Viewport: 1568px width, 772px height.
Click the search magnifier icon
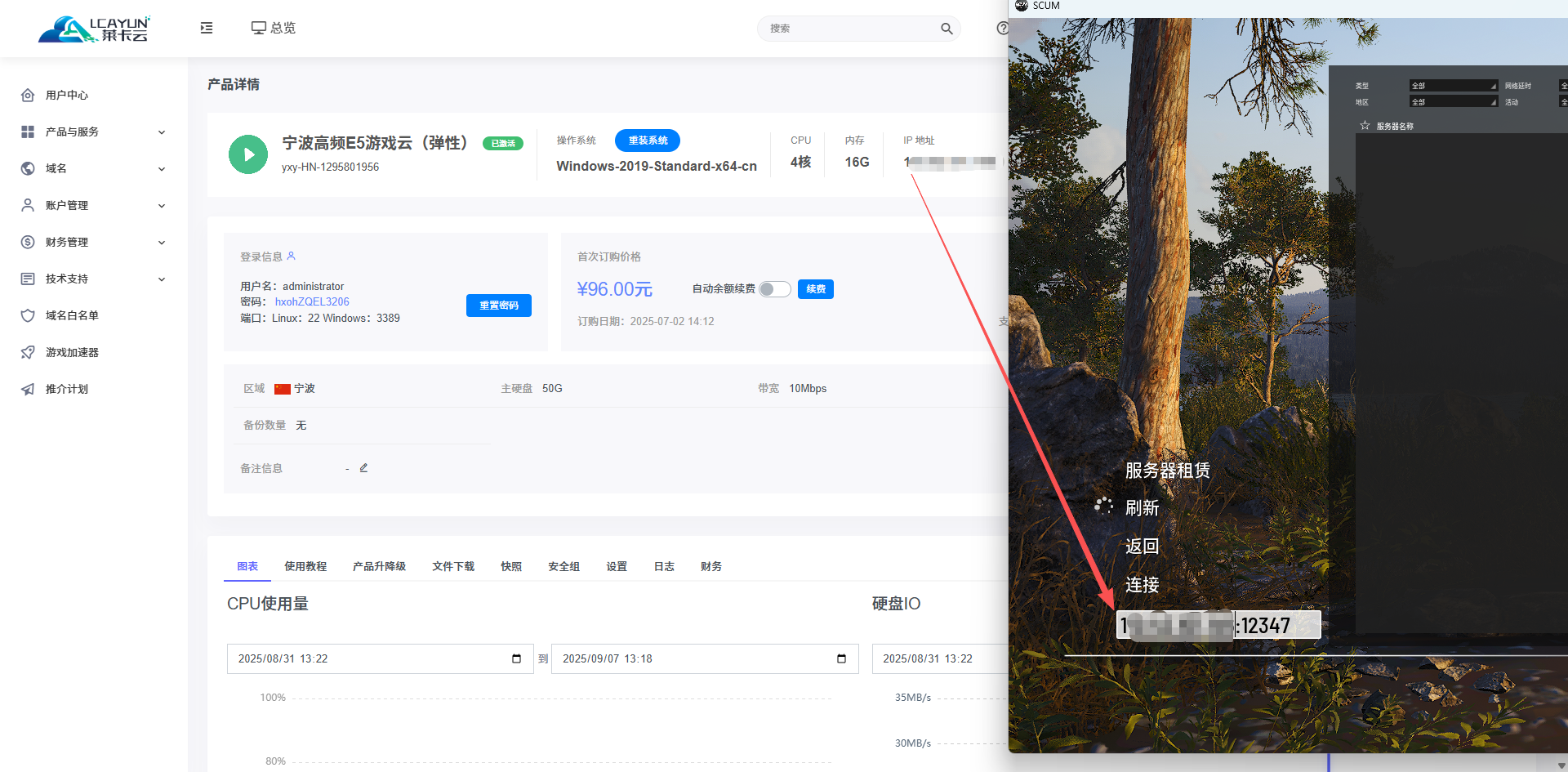click(x=947, y=29)
